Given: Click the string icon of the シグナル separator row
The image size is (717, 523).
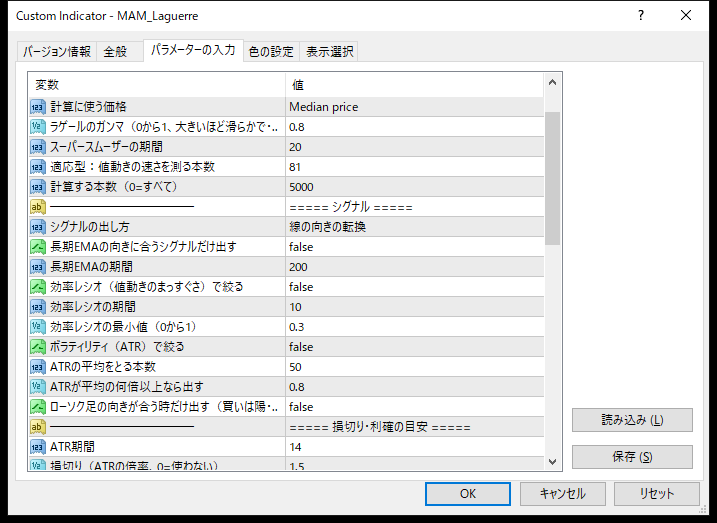Looking at the screenshot, I should [38, 207].
